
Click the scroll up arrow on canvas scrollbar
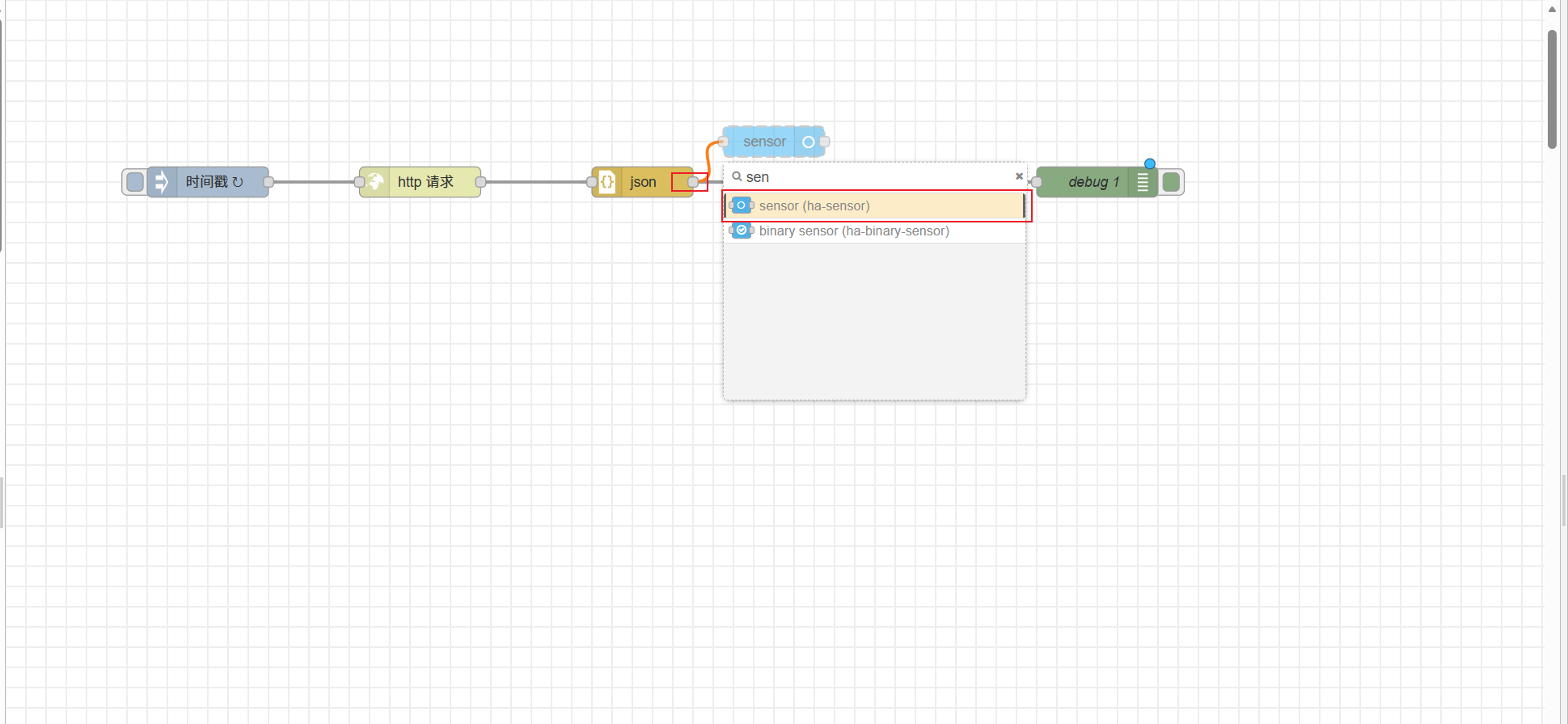tap(1552, 10)
